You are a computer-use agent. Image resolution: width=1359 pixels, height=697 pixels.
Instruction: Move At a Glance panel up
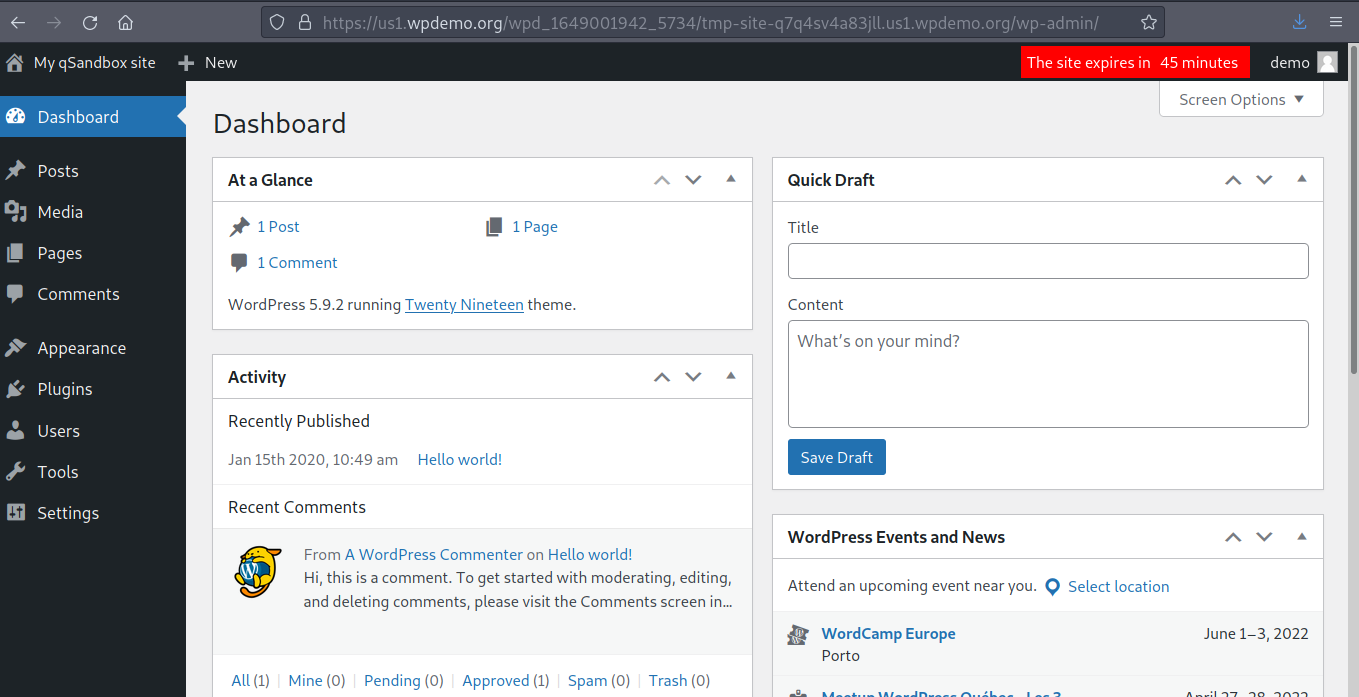tap(661, 180)
